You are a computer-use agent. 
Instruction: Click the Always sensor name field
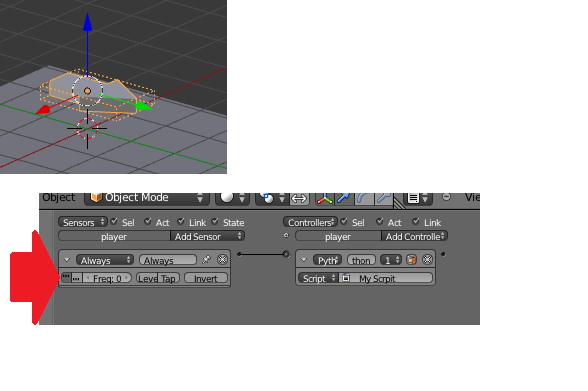point(168,260)
